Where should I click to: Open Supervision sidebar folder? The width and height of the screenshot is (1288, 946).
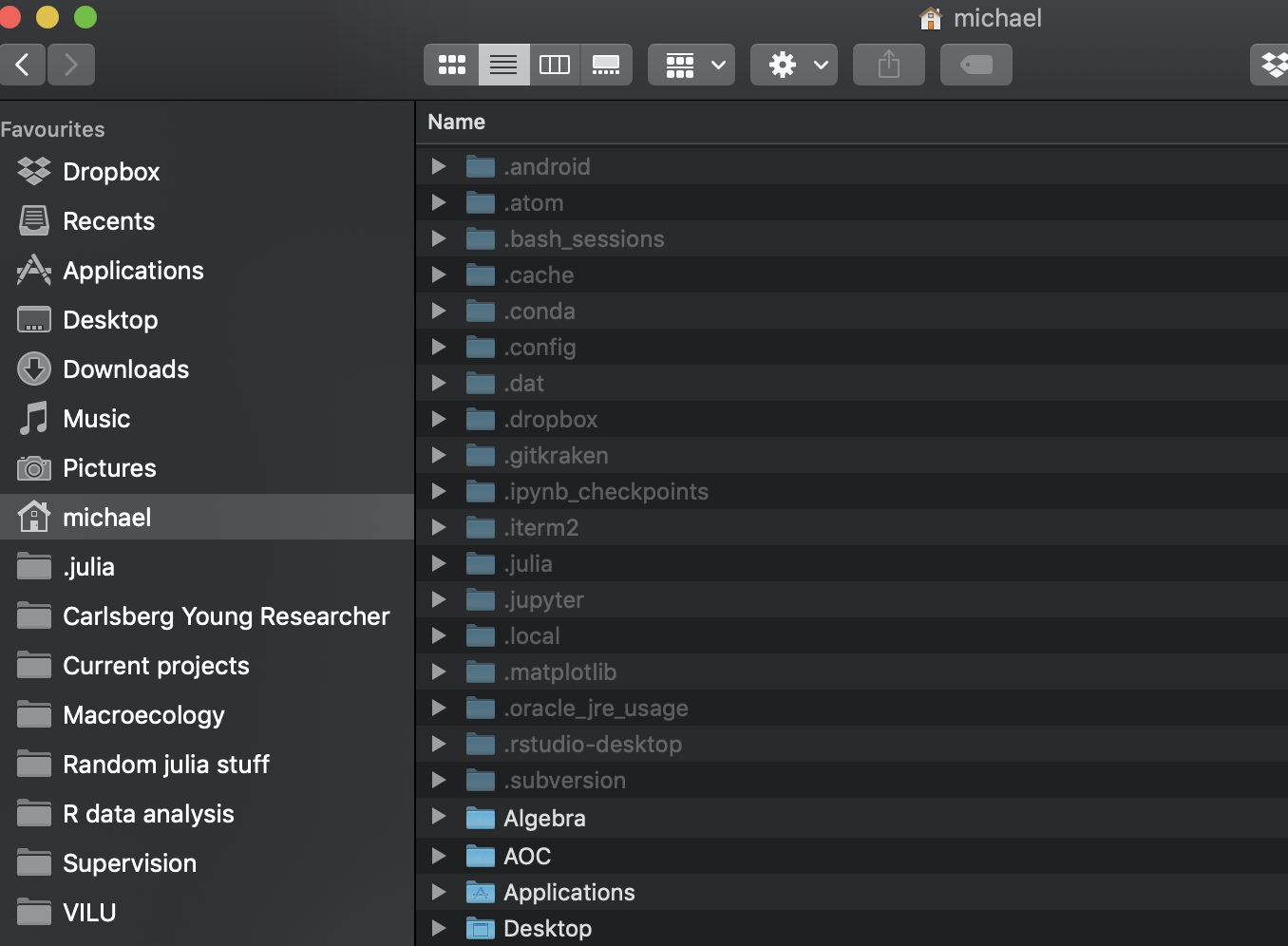pyautogui.click(x=207, y=863)
